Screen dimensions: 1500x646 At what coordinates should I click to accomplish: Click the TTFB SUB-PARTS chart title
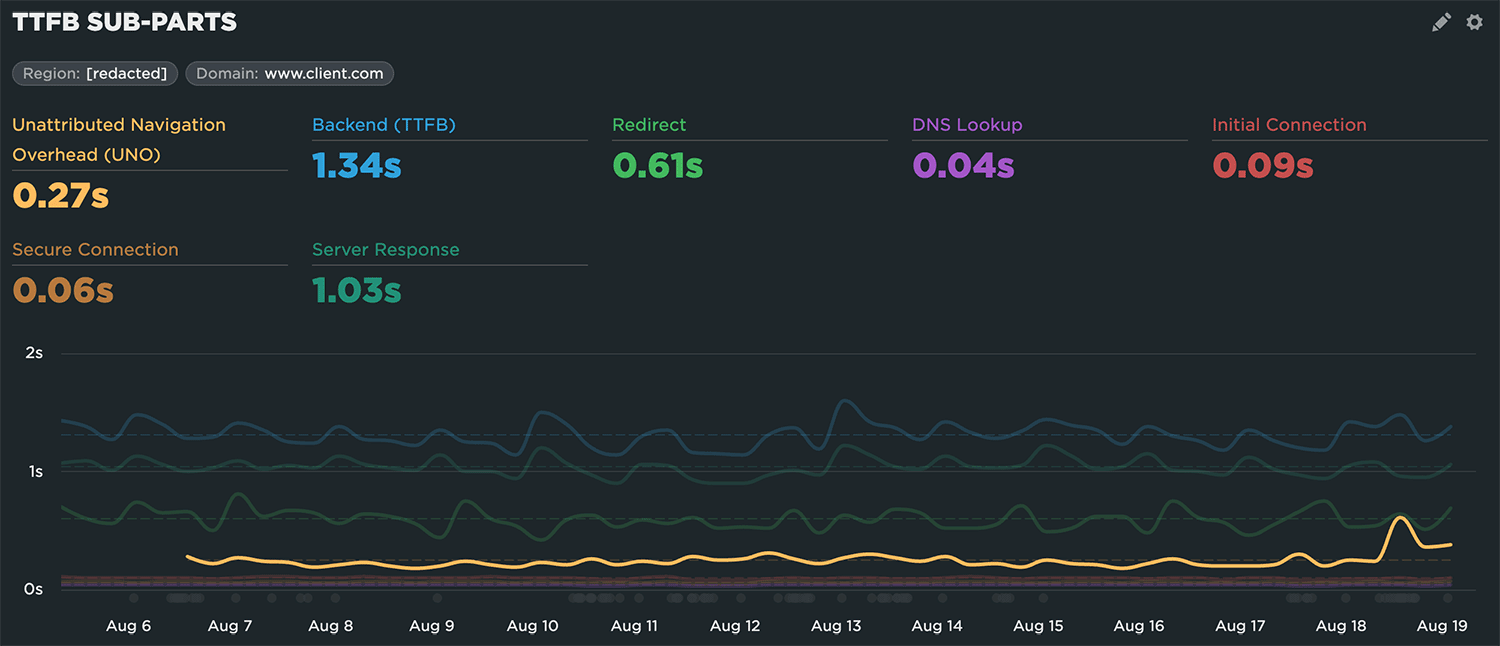click(125, 22)
